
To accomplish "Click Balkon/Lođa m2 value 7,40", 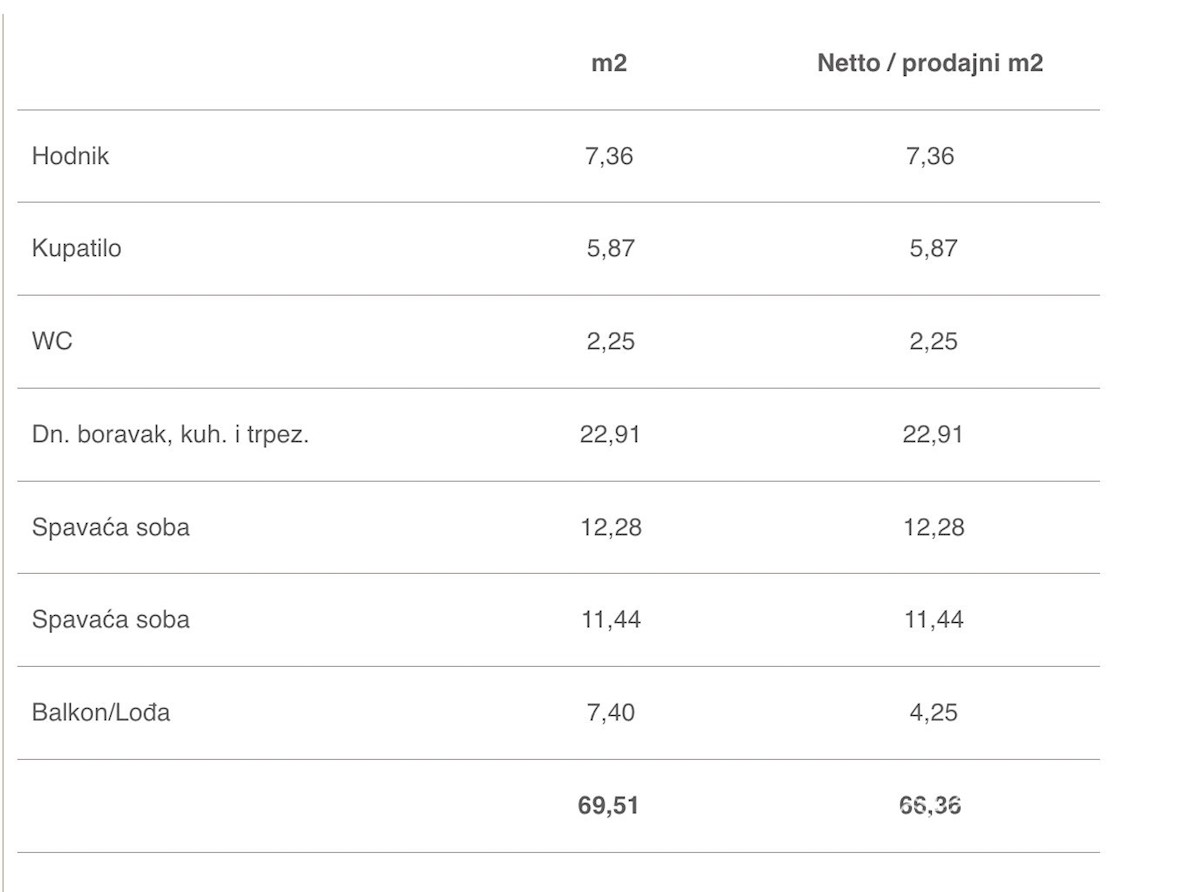I will 609,713.
